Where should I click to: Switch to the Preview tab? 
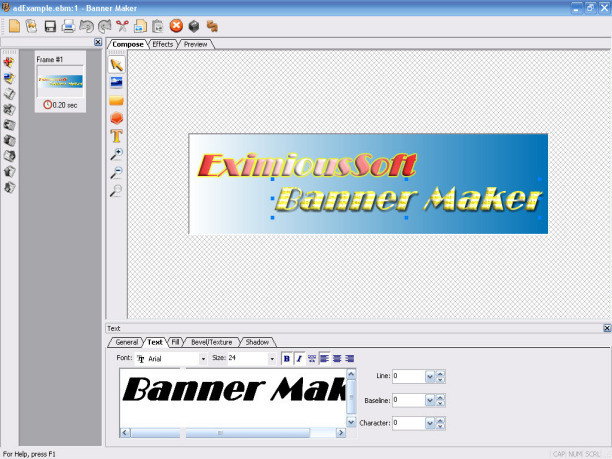click(195, 44)
